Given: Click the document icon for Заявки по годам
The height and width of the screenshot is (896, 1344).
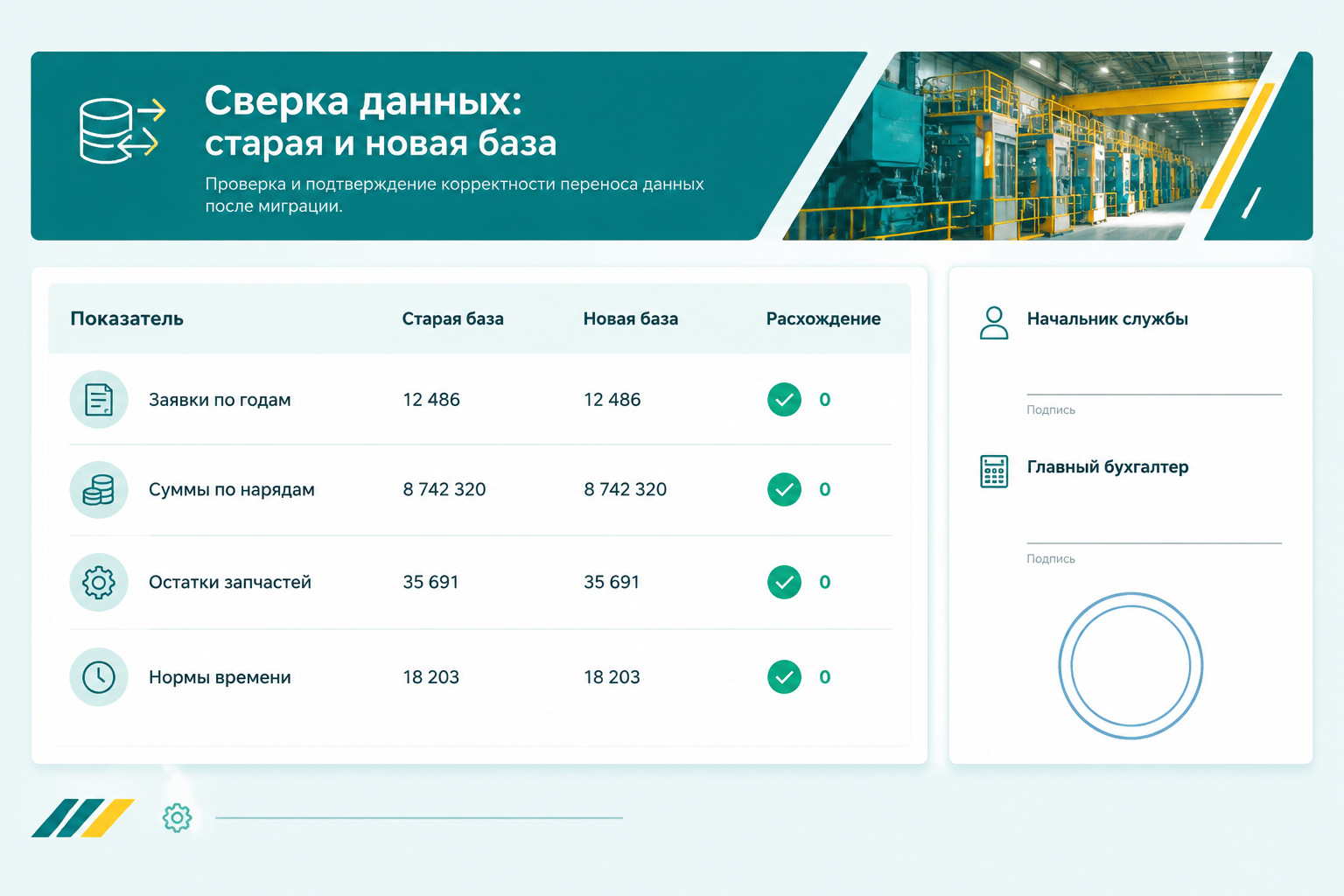Looking at the screenshot, I should (99, 400).
